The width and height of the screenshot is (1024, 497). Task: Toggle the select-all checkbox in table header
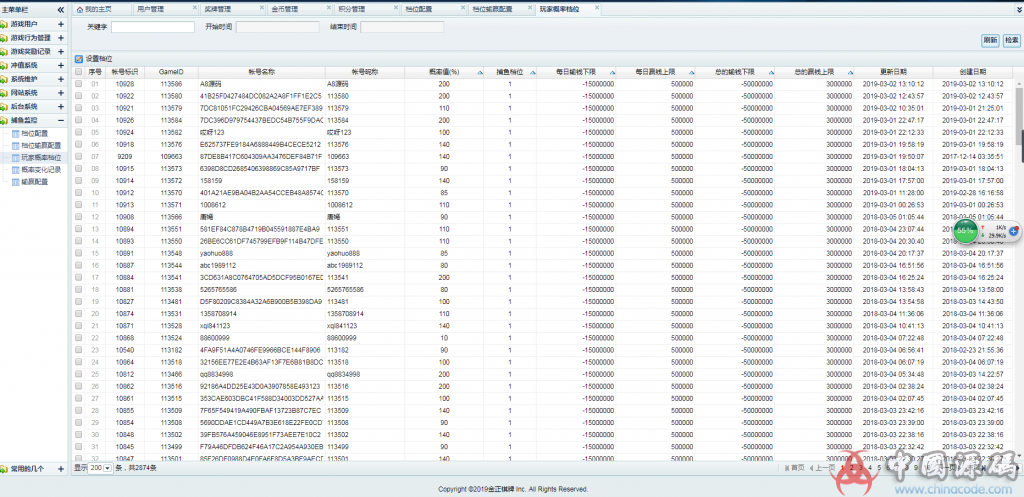click(78, 72)
